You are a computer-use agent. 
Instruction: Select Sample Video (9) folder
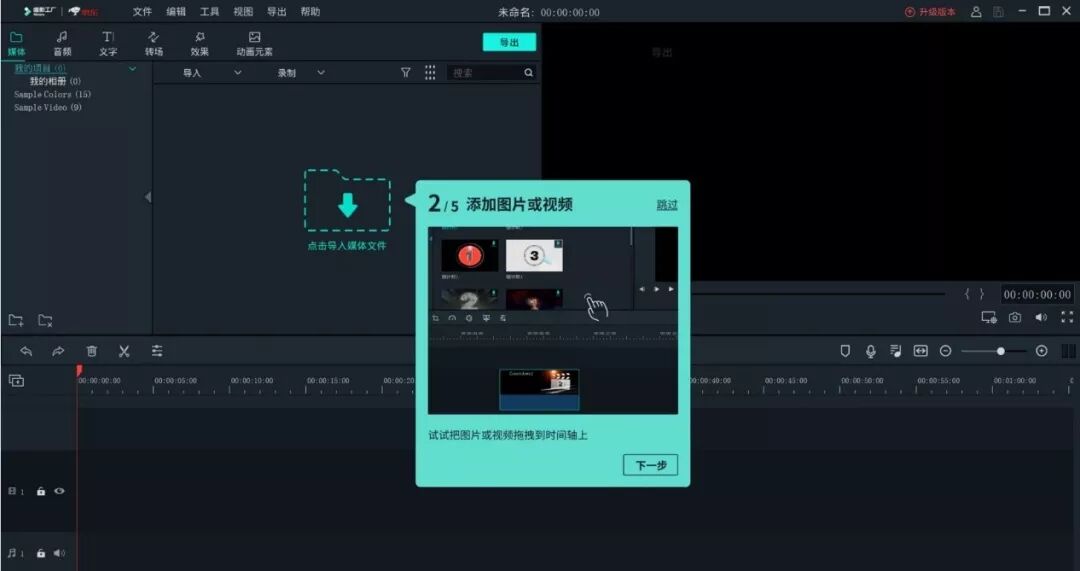[x=48, y=107]
